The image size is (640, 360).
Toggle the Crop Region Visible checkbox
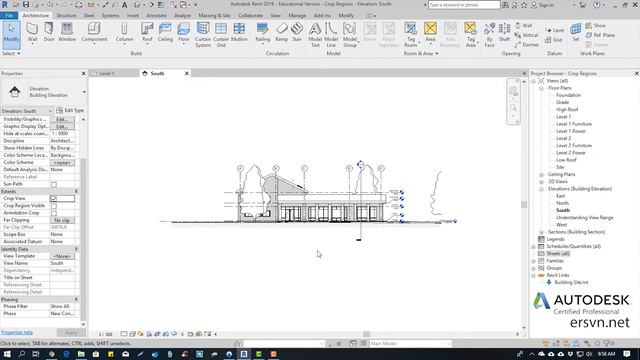tap(54, 206)
